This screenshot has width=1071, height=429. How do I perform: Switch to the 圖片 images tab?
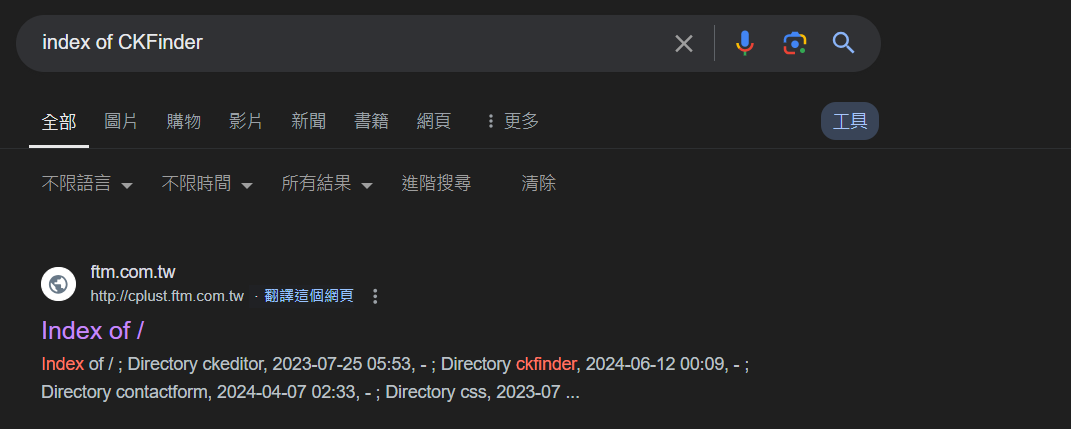click(x=121, y=122)
